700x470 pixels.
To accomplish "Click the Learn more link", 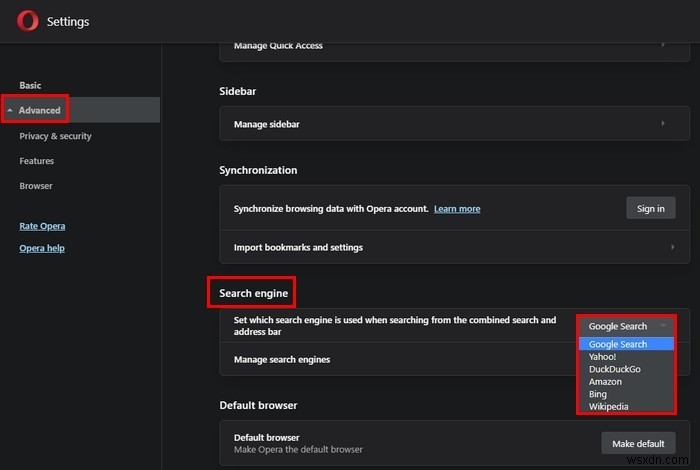I will (457, 209).
